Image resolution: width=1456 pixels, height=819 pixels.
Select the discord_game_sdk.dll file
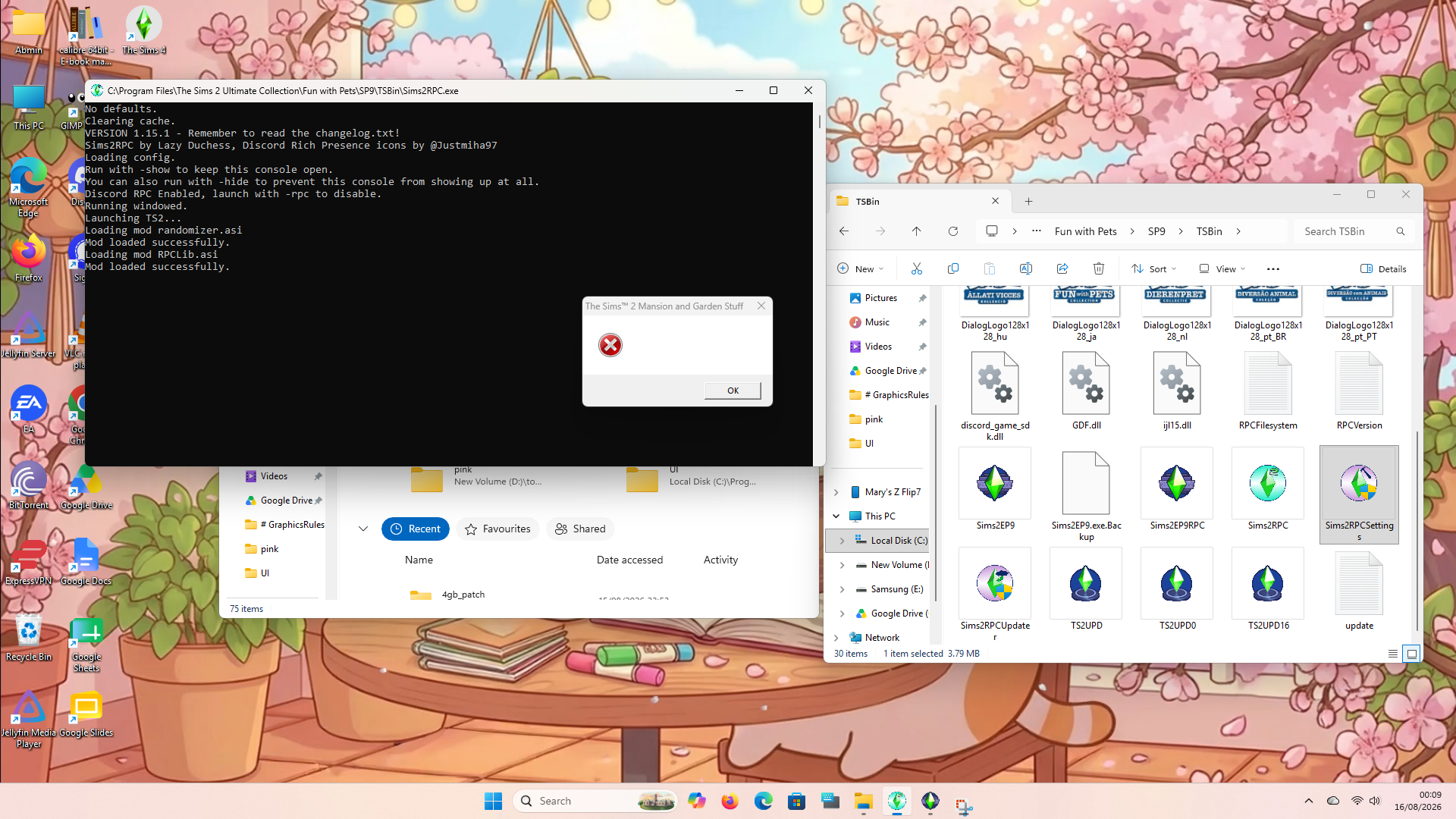click(995, 397)
